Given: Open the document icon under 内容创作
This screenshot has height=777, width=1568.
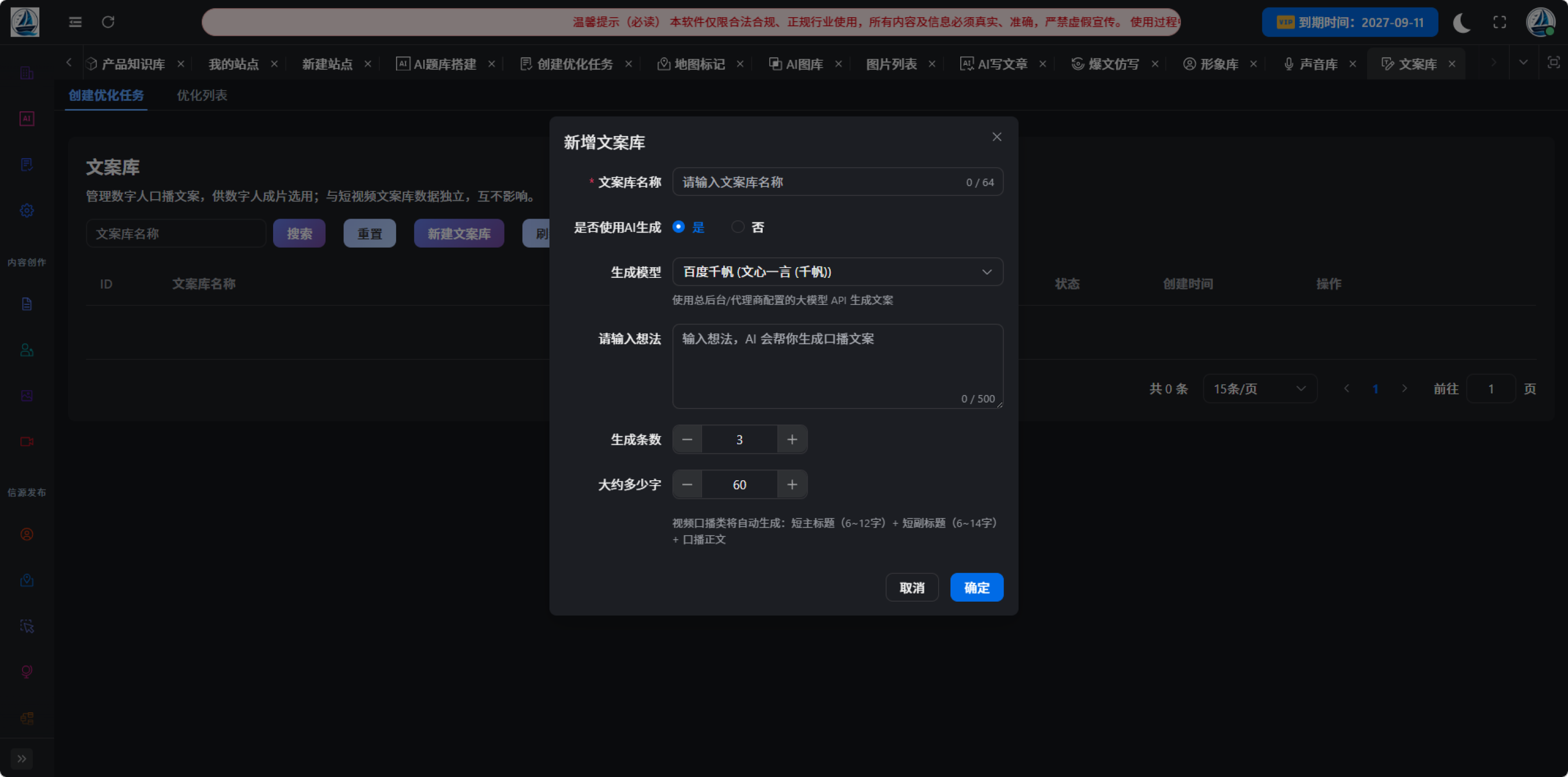Looking at the screenshot, I should (27, 304).
